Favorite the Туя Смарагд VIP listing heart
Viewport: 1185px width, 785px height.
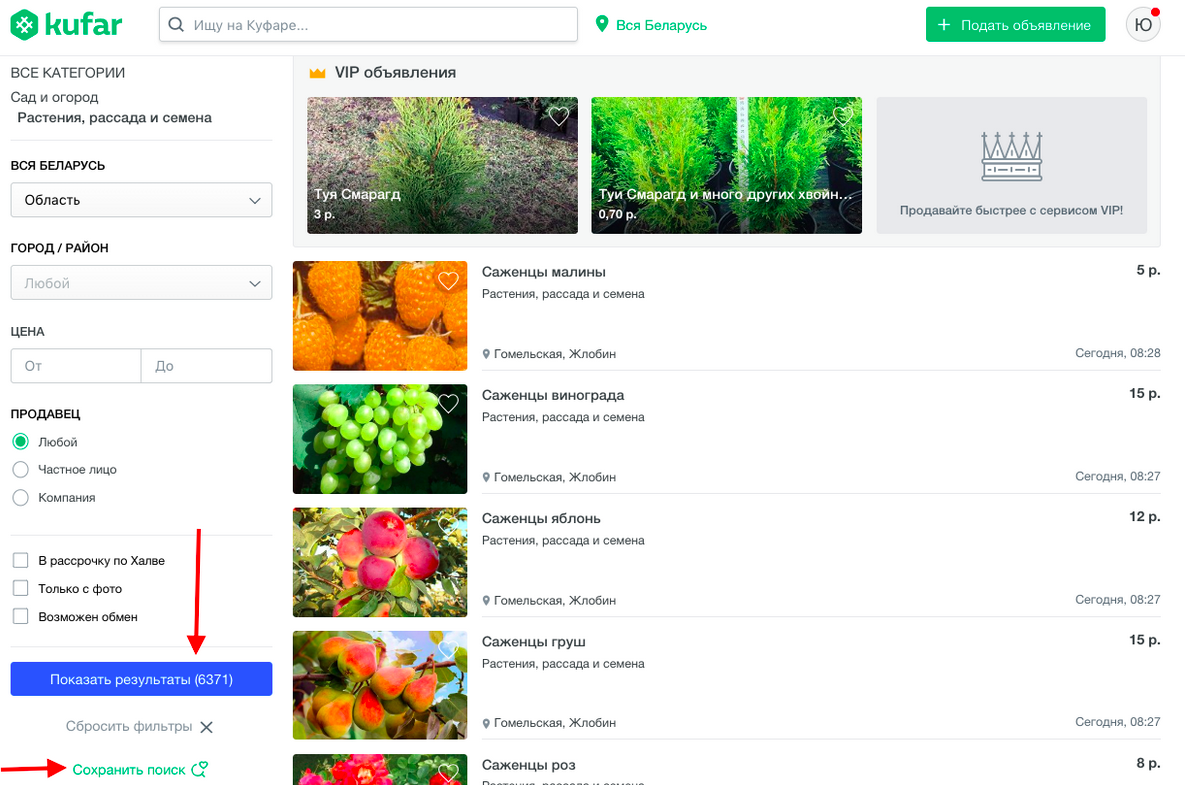(558, 116)
